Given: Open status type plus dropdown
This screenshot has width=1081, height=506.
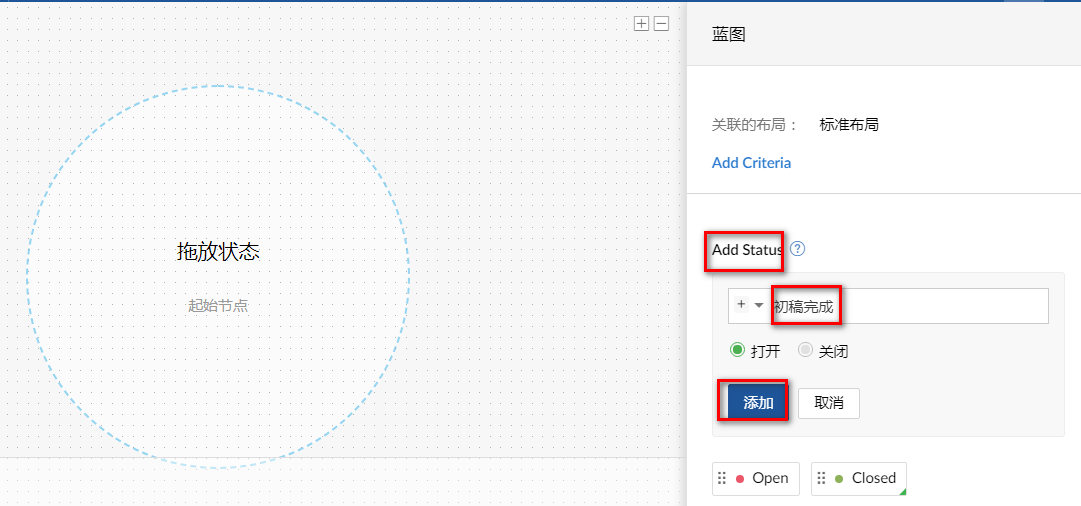Looking at the screenshot, I should pos(749,305).
